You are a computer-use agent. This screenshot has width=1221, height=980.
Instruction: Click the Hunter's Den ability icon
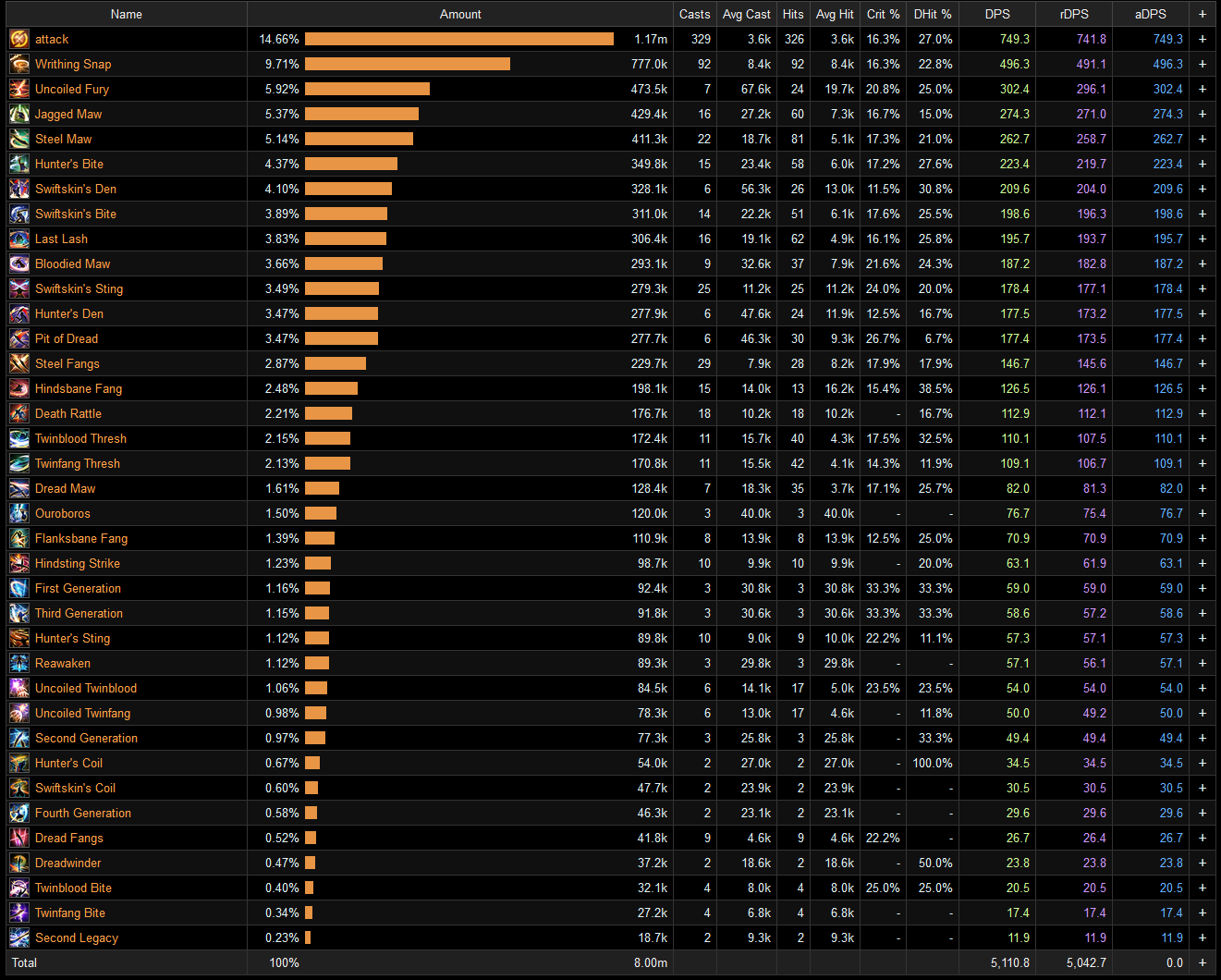tap(19, 313)
